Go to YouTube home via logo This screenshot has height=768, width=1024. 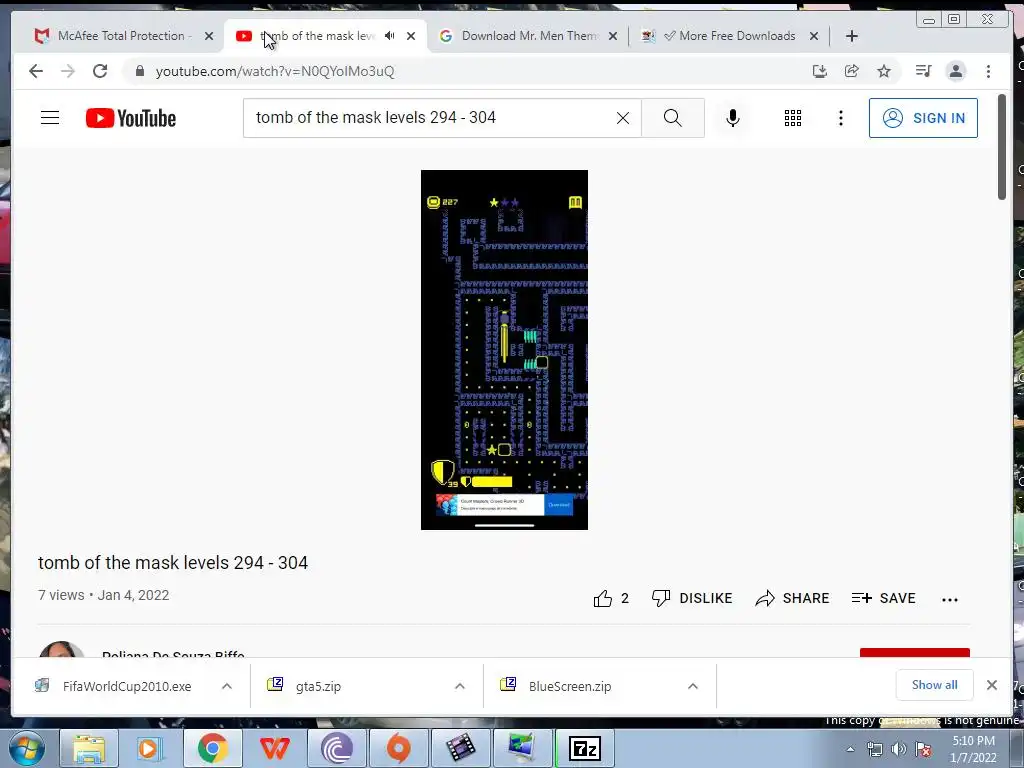131,118
